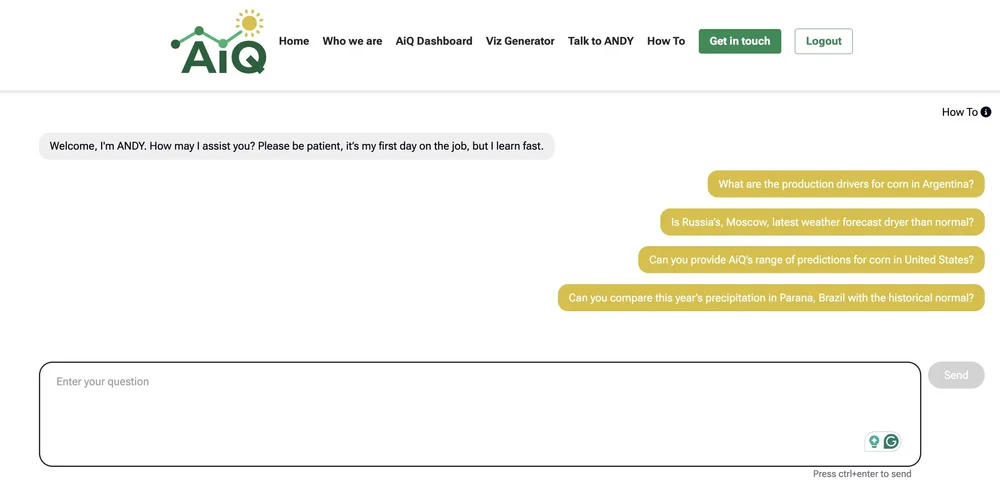
Task: Pick the Russia Moscow weather forecast question
Action: [822, 222]
